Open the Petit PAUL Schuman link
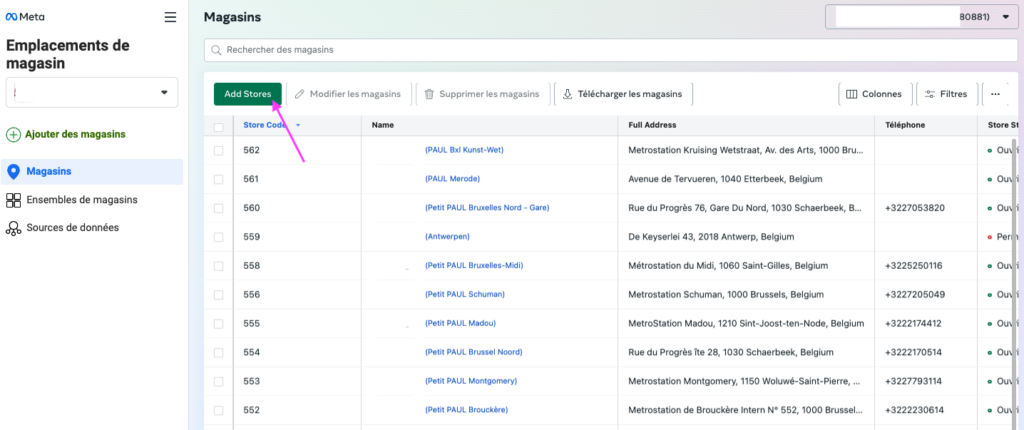 (x=465, y=295)
